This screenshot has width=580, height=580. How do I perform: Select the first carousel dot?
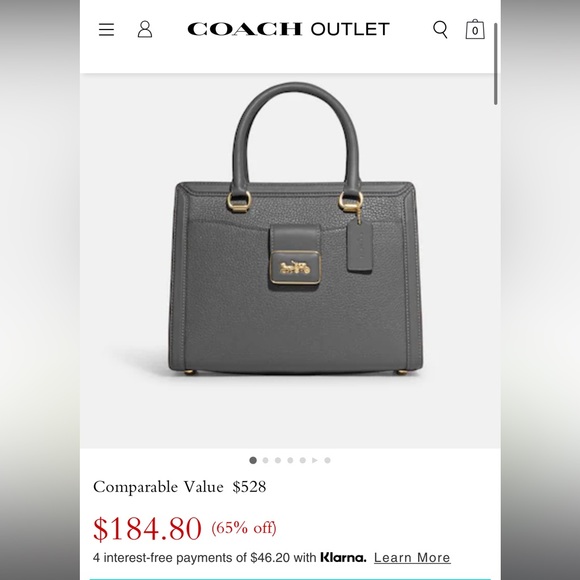tap(253, 460)
